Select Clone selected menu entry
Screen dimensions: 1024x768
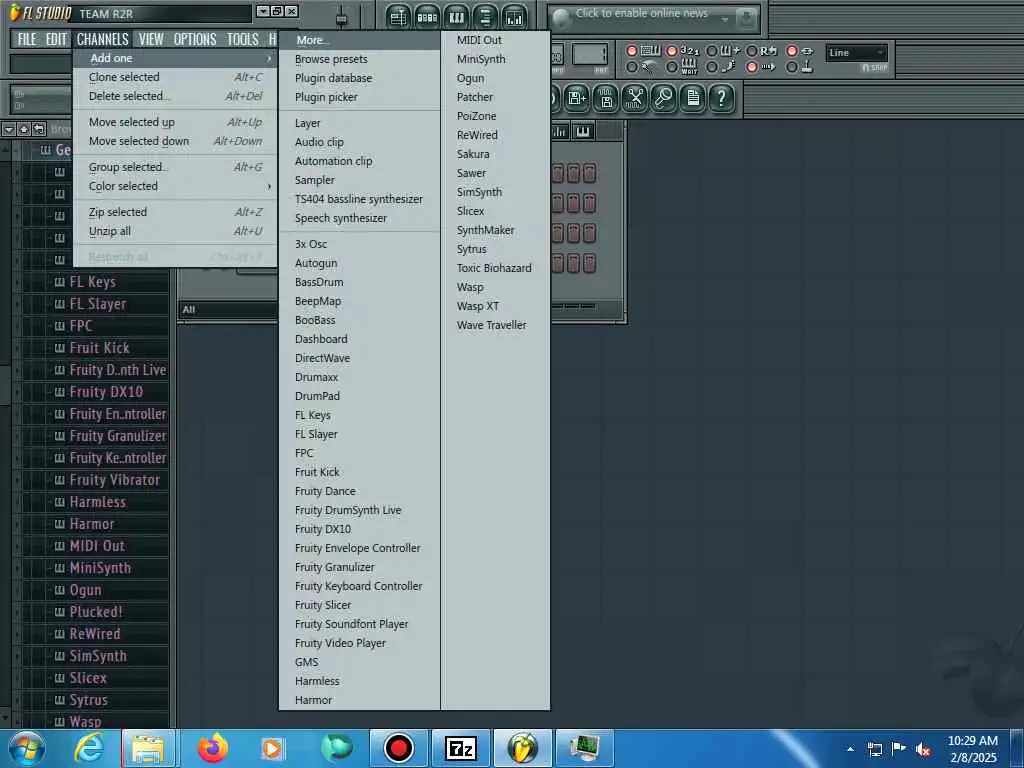(x=175, y=77)
